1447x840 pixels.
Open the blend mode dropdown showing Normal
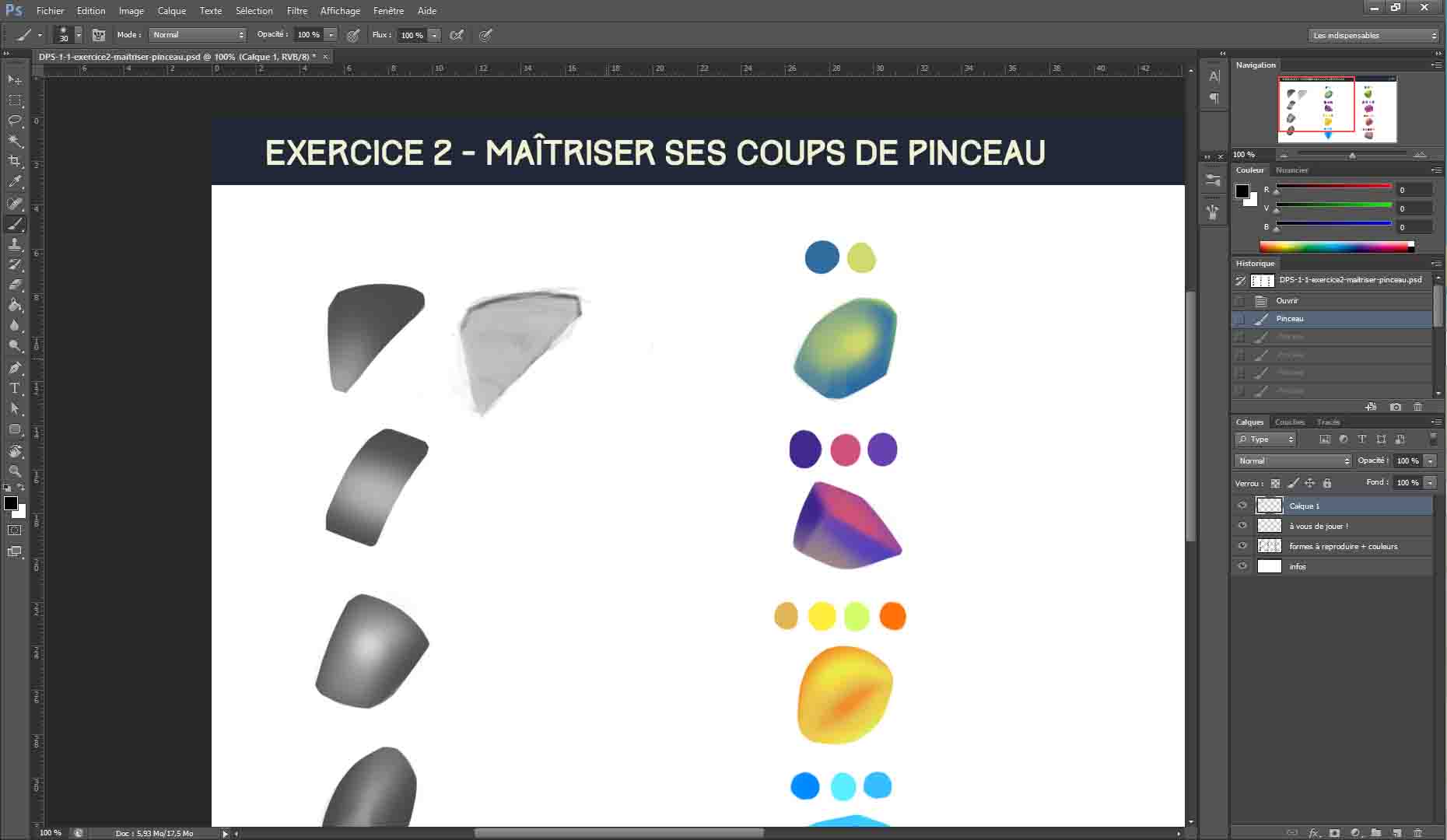[x=1291, y=460]
